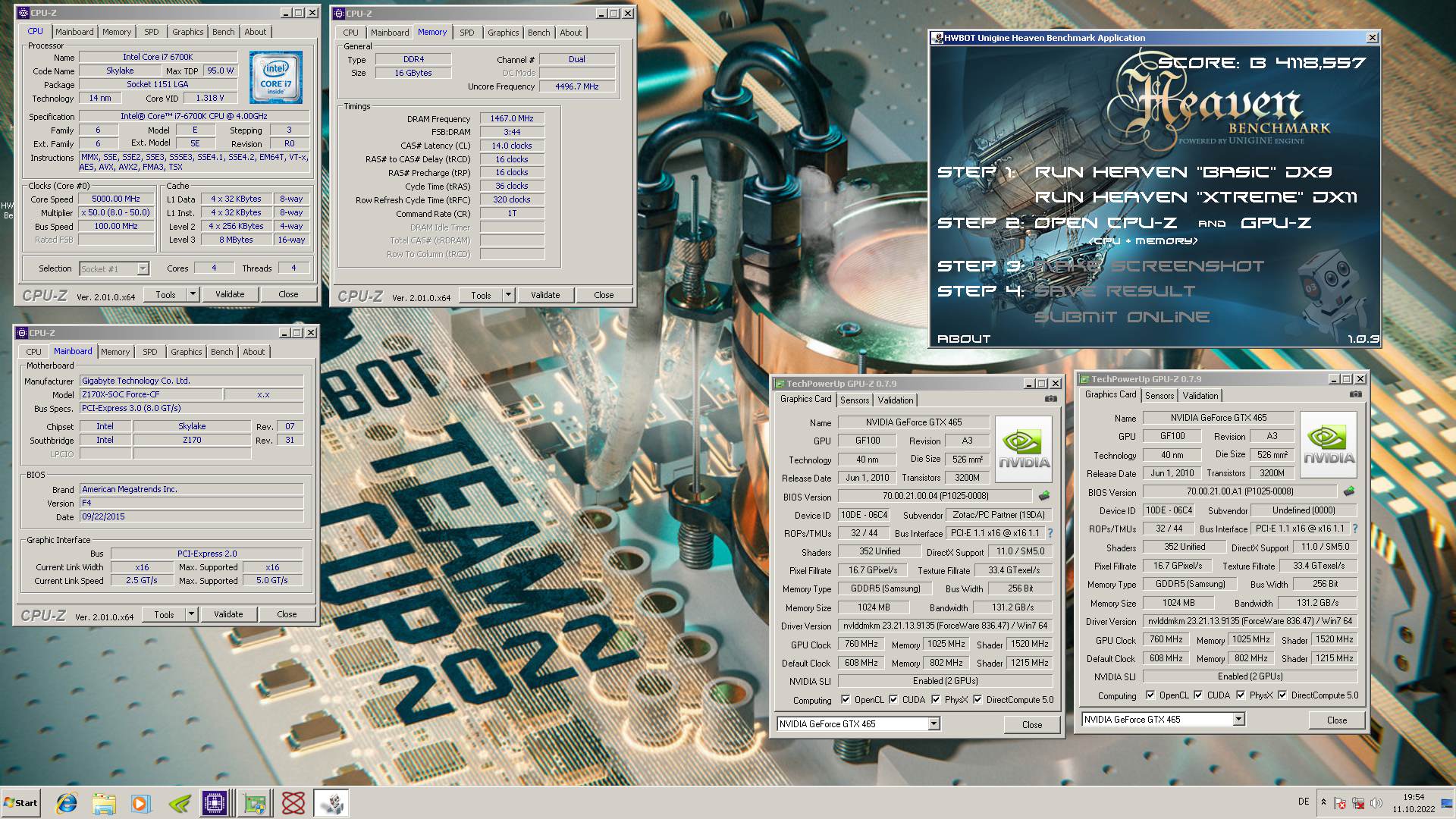
Task: Click Tools button in CPU-Z Mainboard window
Action: 164,614
